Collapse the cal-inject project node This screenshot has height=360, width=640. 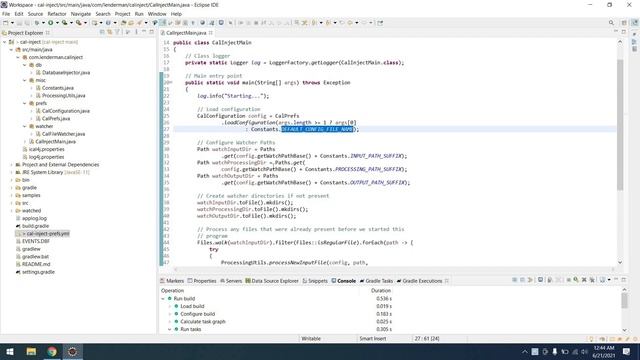[4, 42]
